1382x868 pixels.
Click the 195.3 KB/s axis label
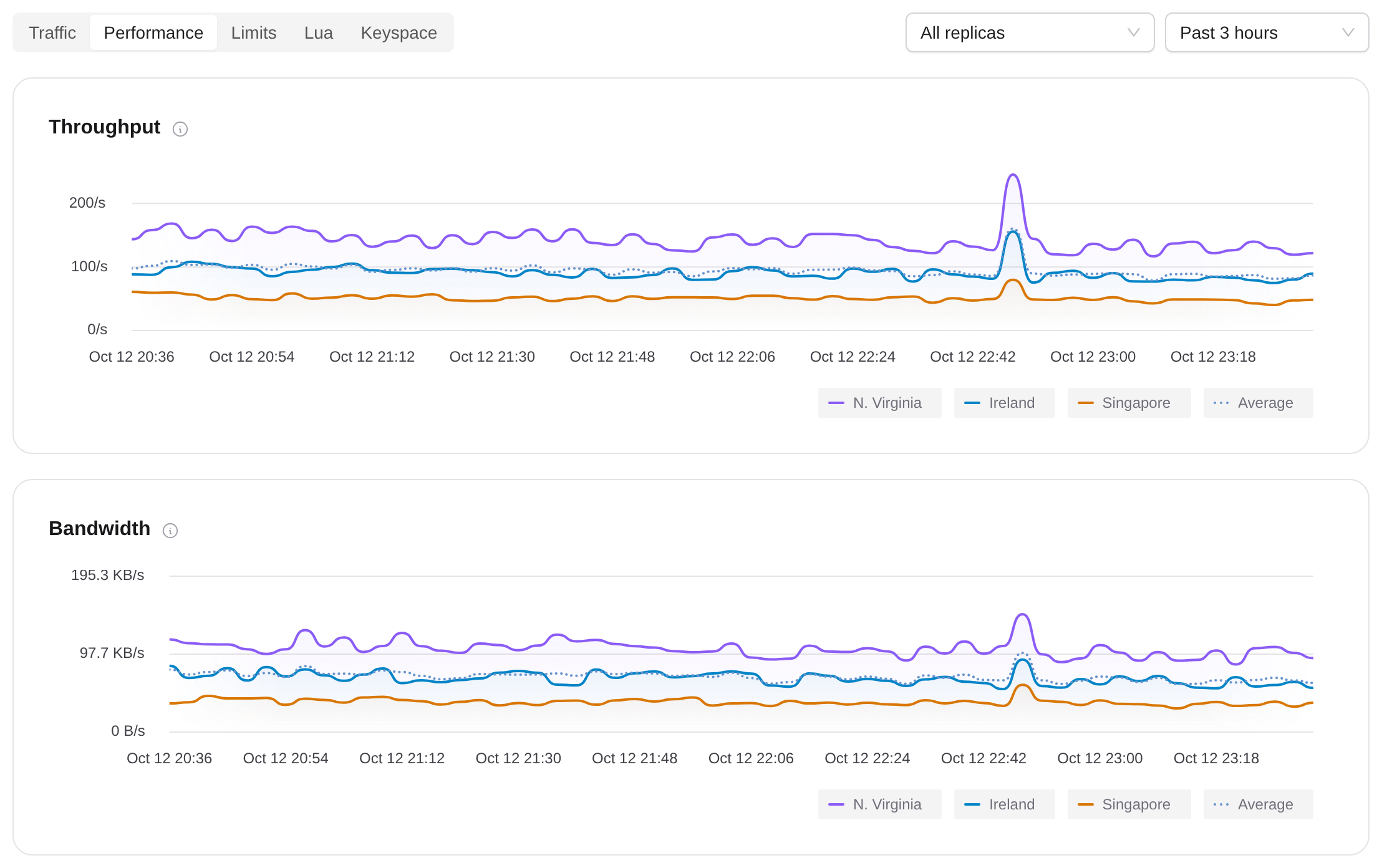tap(107, 575)
